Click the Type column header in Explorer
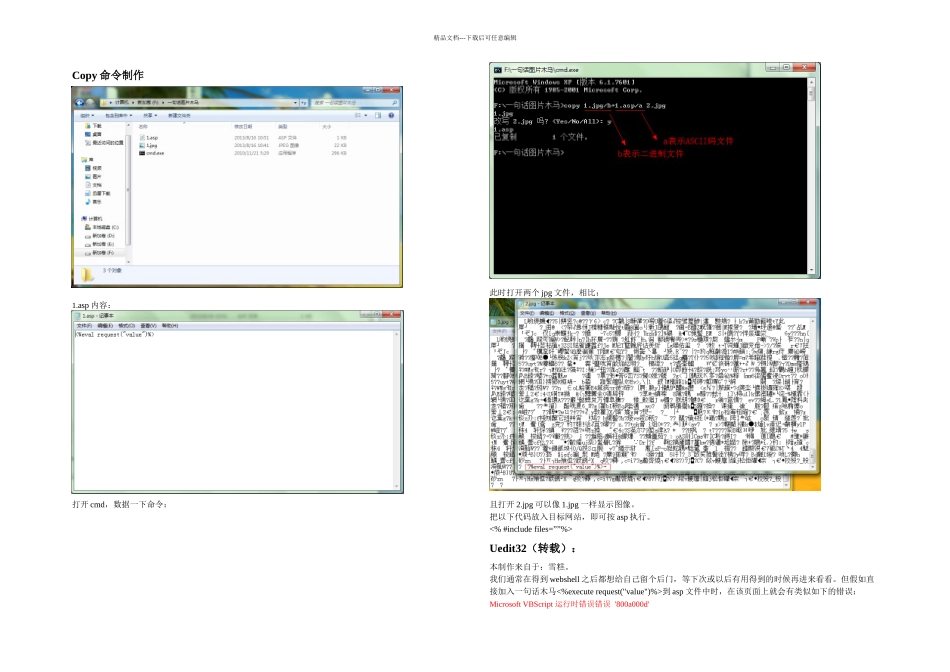Screen dimensions: 950x672 click(283, 127)
